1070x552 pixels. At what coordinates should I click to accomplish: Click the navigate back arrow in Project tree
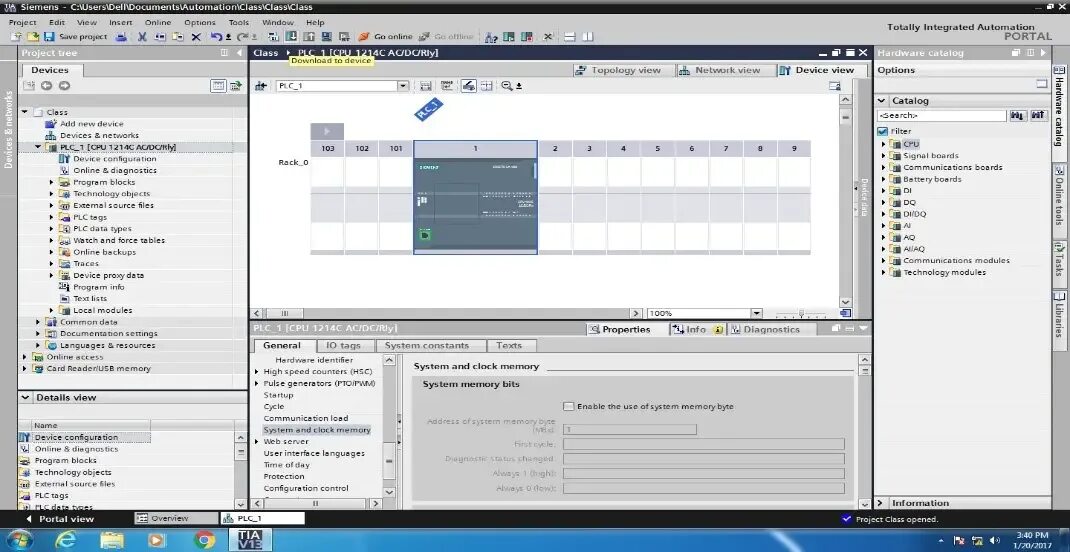click(x=46, y=86)
